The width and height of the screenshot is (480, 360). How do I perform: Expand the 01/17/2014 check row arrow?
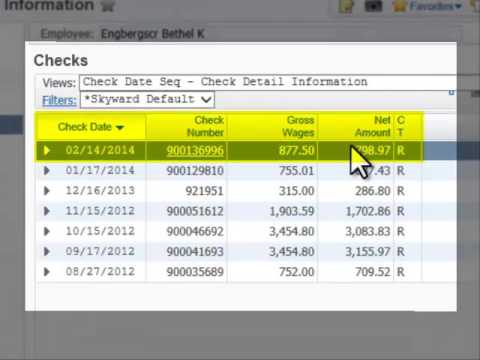(x=47, y=171)
